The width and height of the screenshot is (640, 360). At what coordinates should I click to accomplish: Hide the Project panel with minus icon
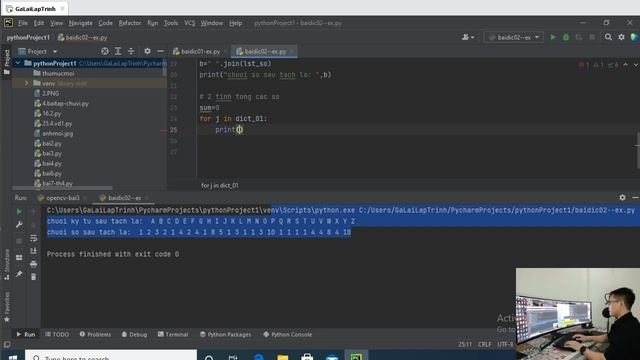coord(160,51)
